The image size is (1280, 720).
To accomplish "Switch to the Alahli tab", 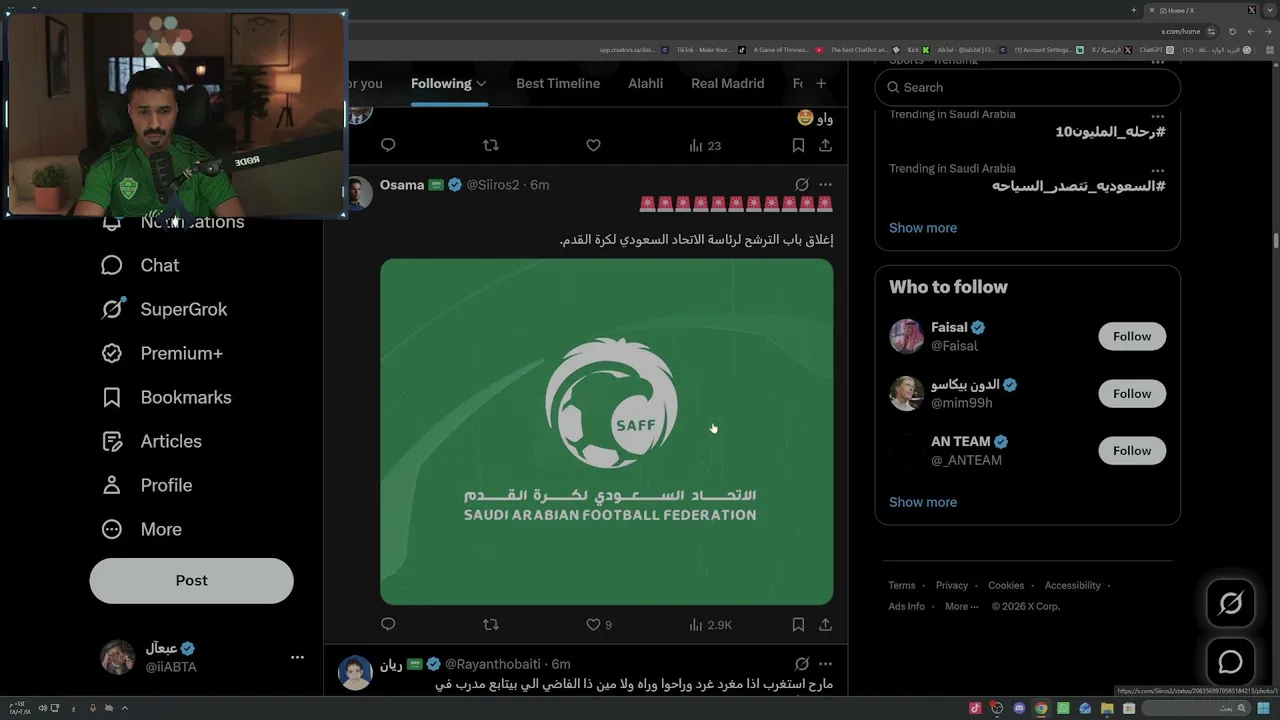I will pos(645,84).
